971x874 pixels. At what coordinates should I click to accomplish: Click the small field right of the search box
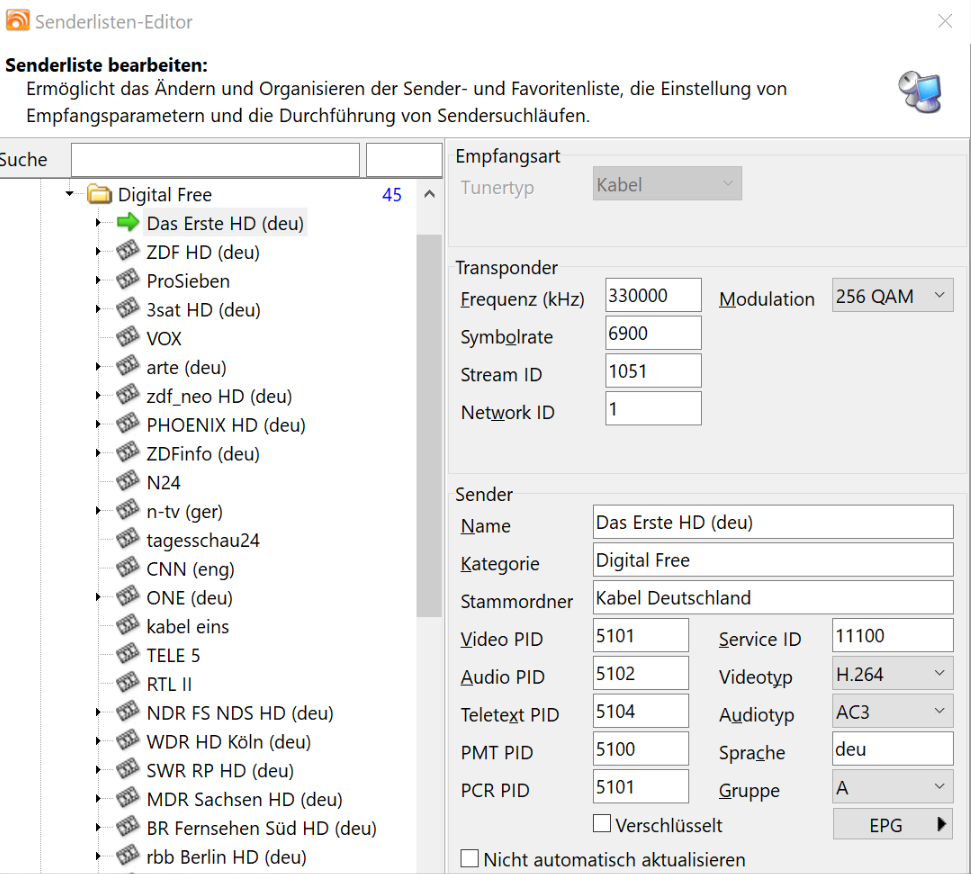click(404, 160)
